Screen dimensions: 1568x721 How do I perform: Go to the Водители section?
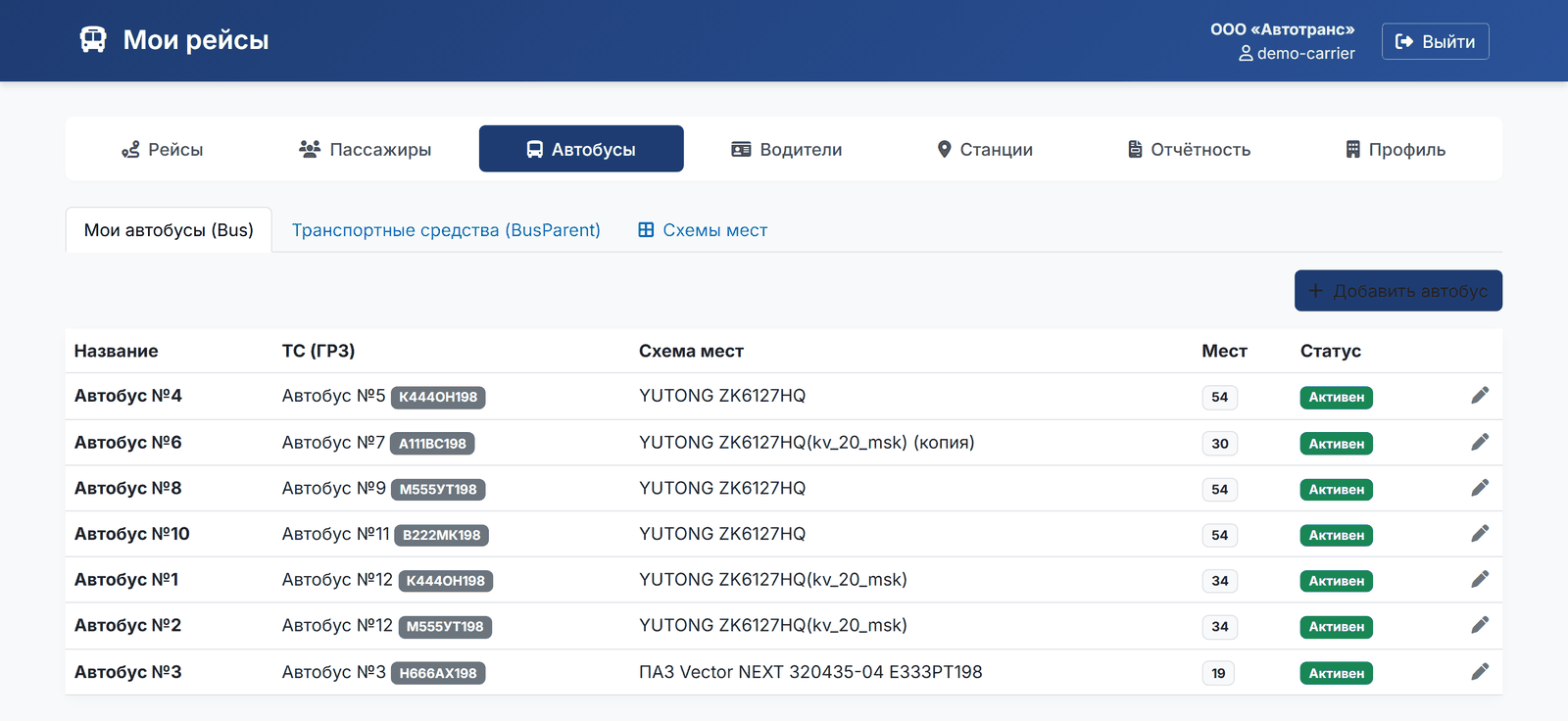click(787, 149)
